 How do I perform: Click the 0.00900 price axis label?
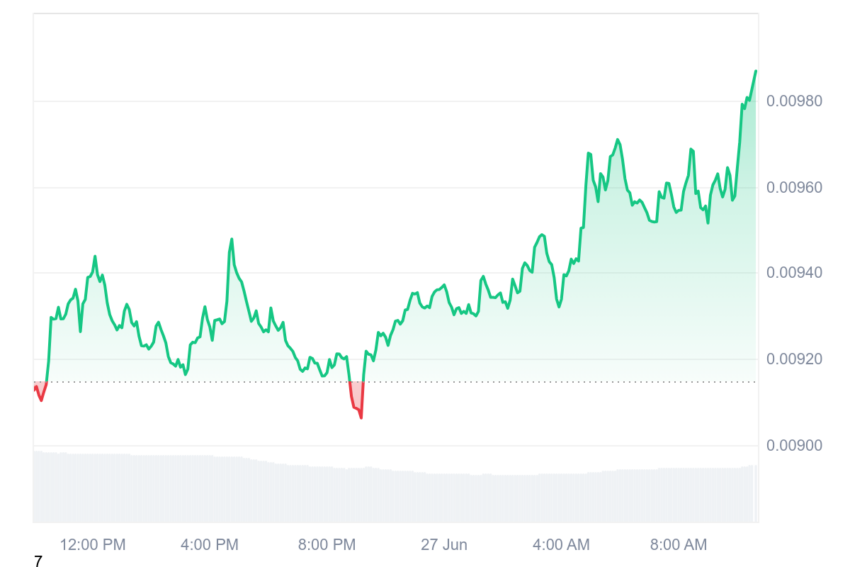pyautogui.click(x=794, y=446)
